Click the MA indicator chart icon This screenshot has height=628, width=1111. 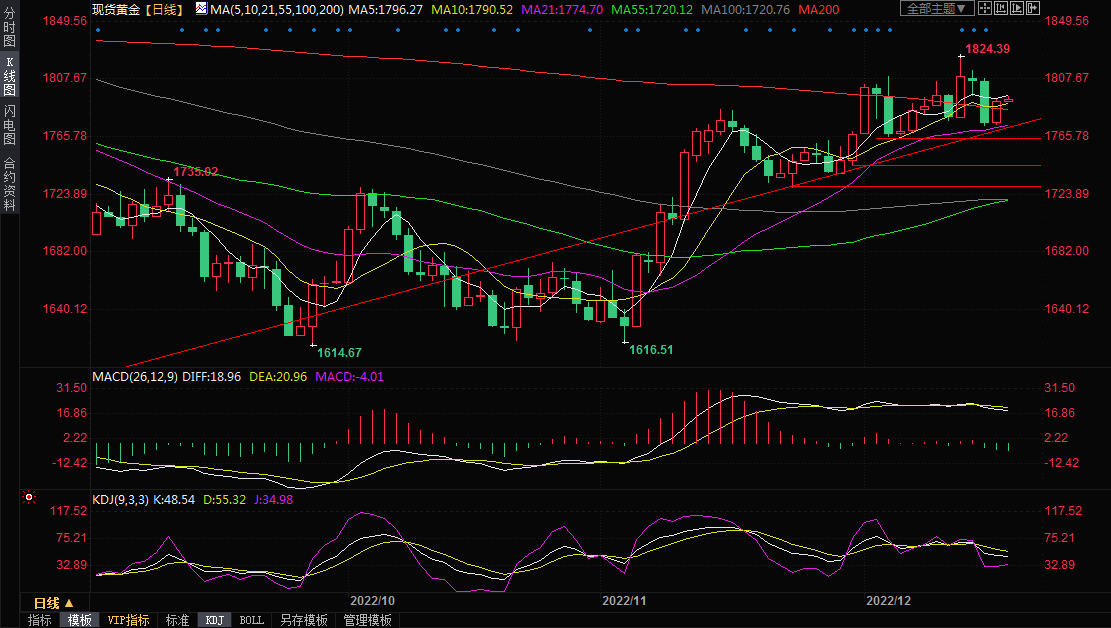tap(201, 9)
